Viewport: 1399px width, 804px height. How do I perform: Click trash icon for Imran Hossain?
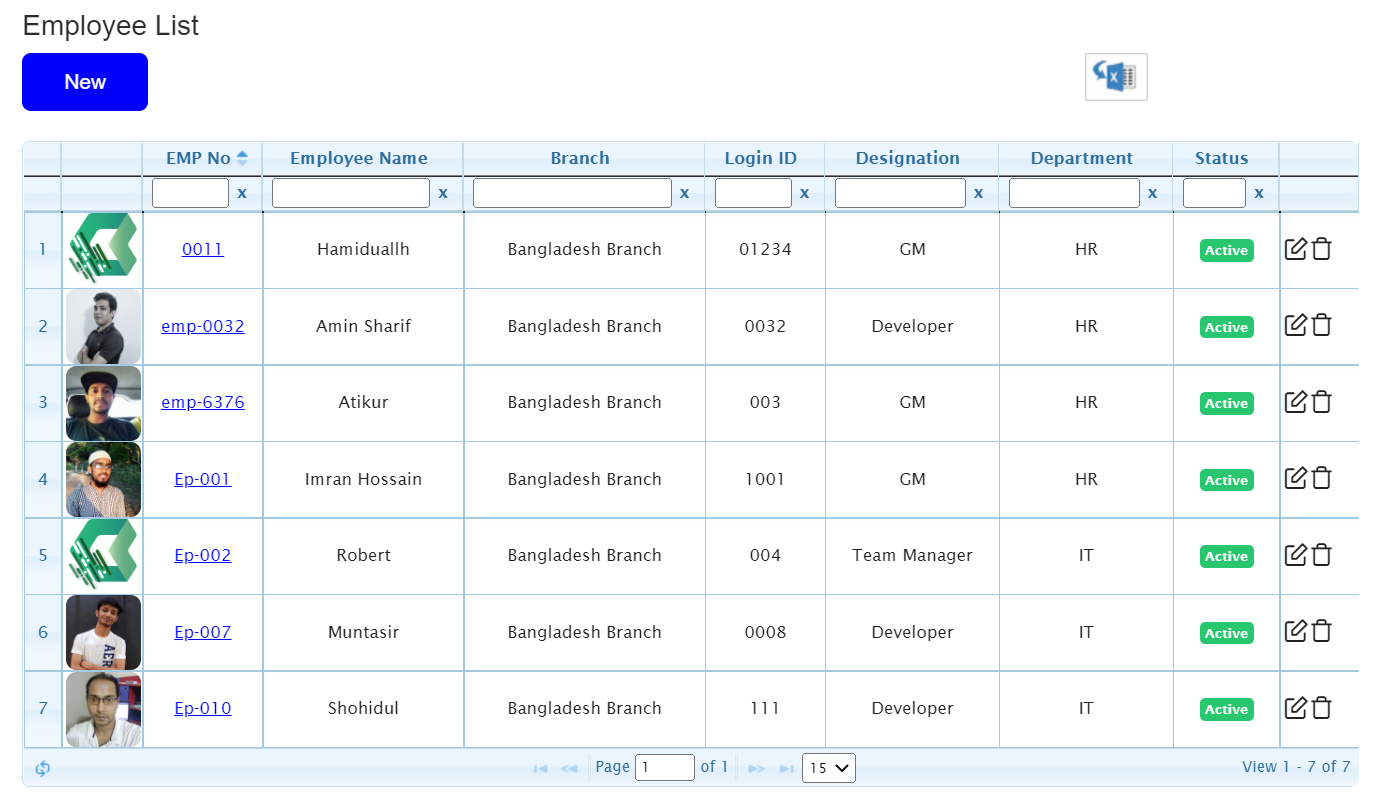[x=1322, y=478]
